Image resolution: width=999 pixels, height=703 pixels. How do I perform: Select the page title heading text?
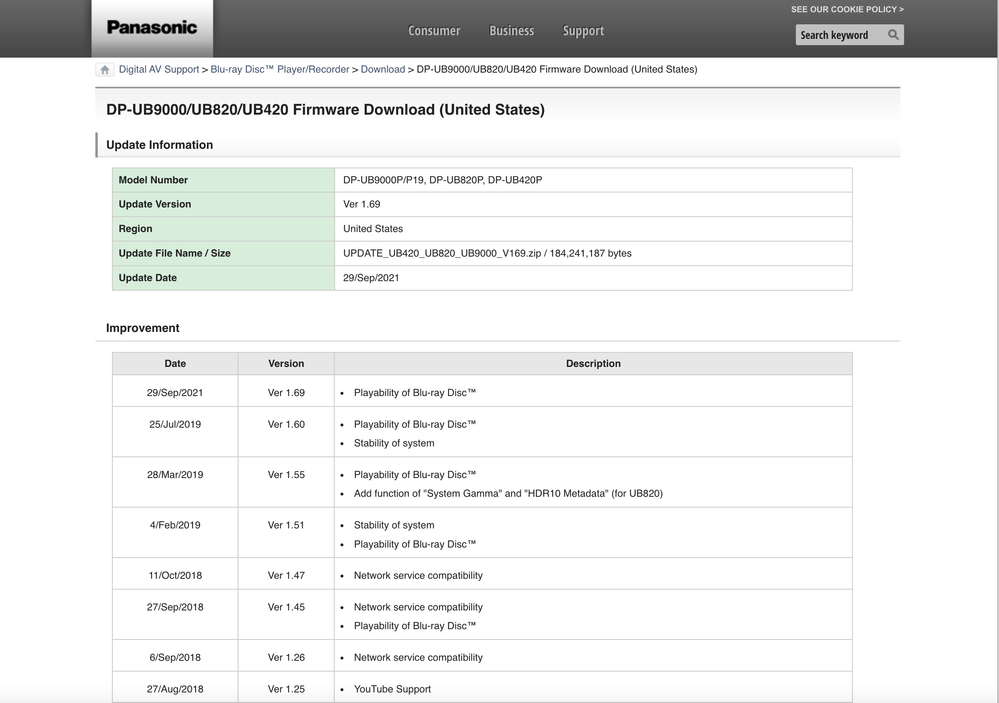(x=325, y=110)
